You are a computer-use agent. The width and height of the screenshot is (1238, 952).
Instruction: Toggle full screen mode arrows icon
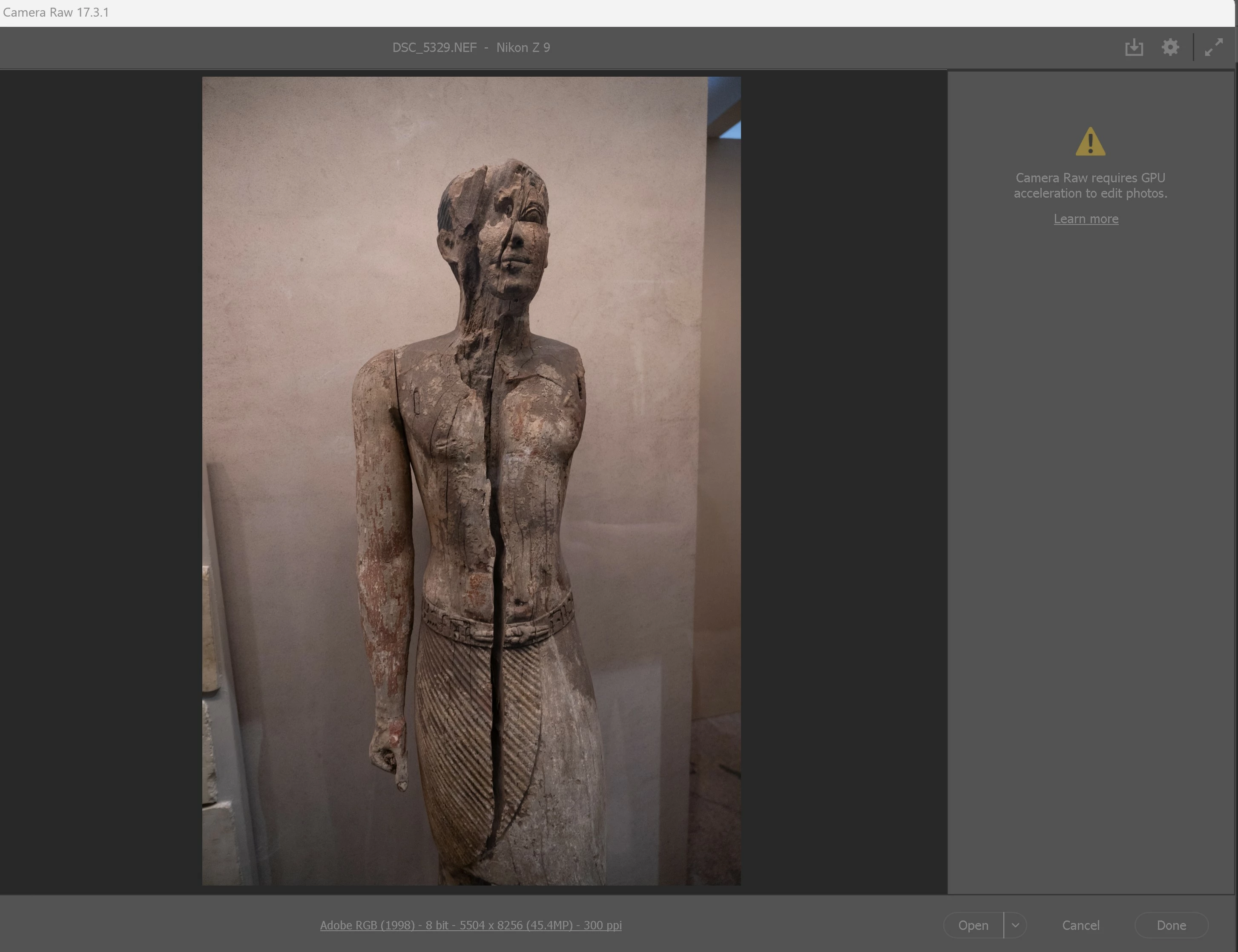1214,47
